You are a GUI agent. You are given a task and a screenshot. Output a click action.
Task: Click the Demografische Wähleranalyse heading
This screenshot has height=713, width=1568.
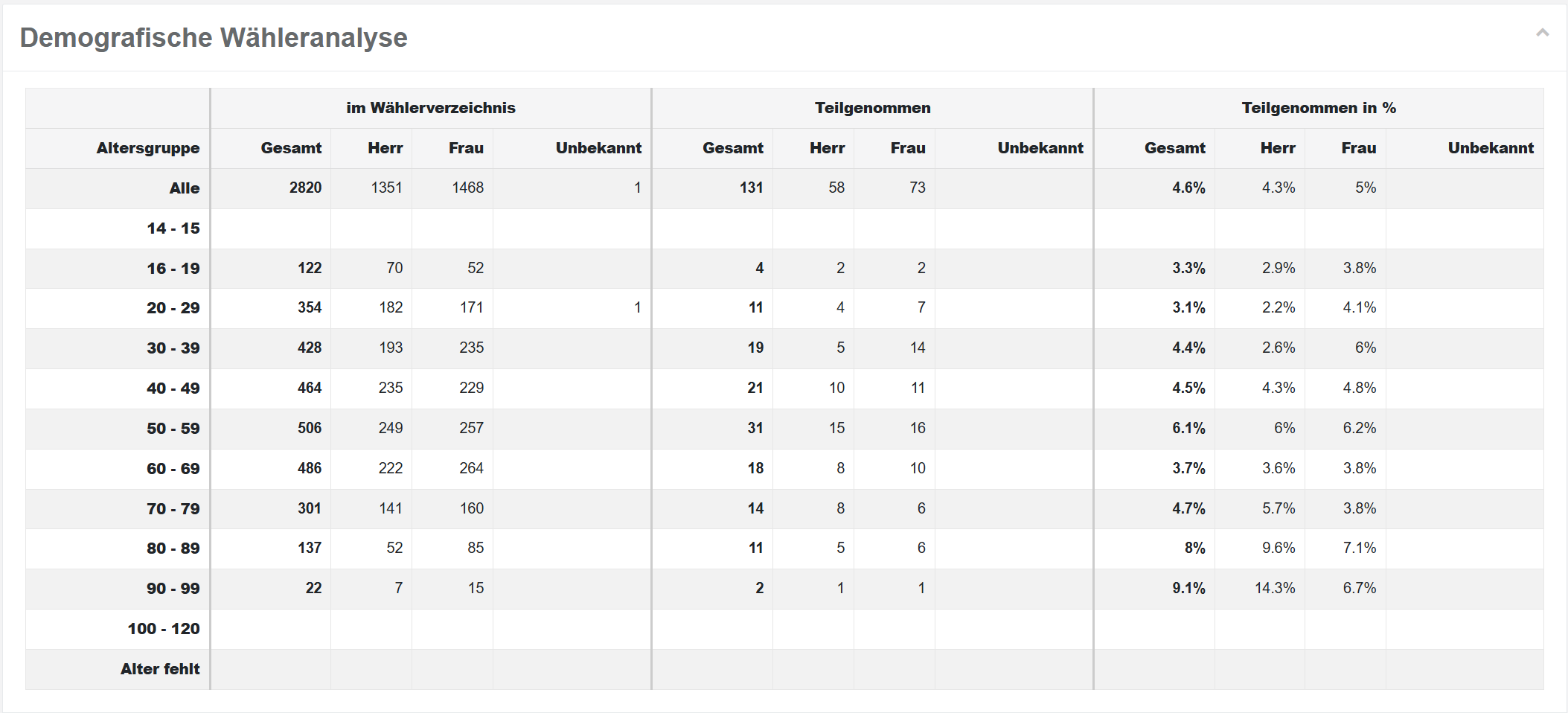pyautogui.click(x=214, y=38)
